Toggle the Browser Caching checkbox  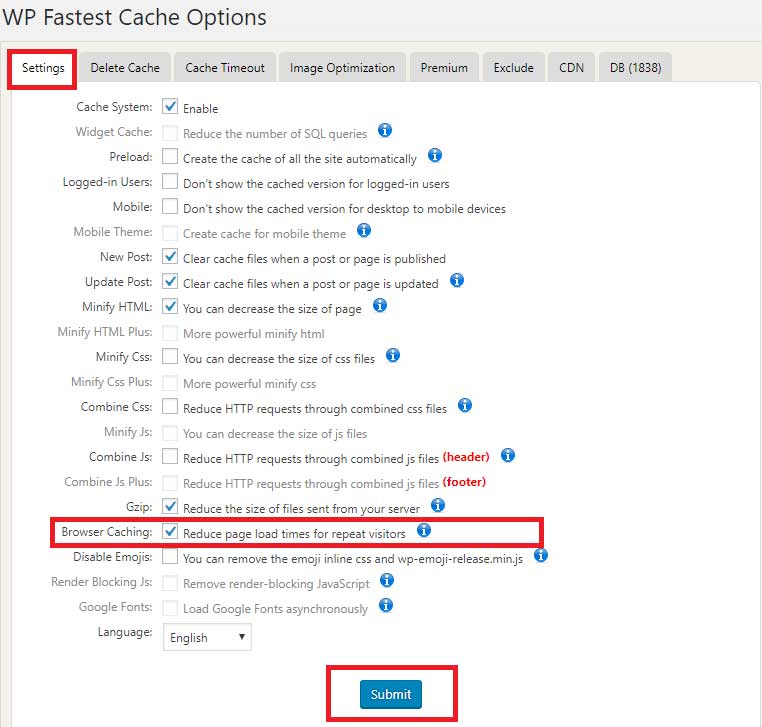tap(170, 531)
